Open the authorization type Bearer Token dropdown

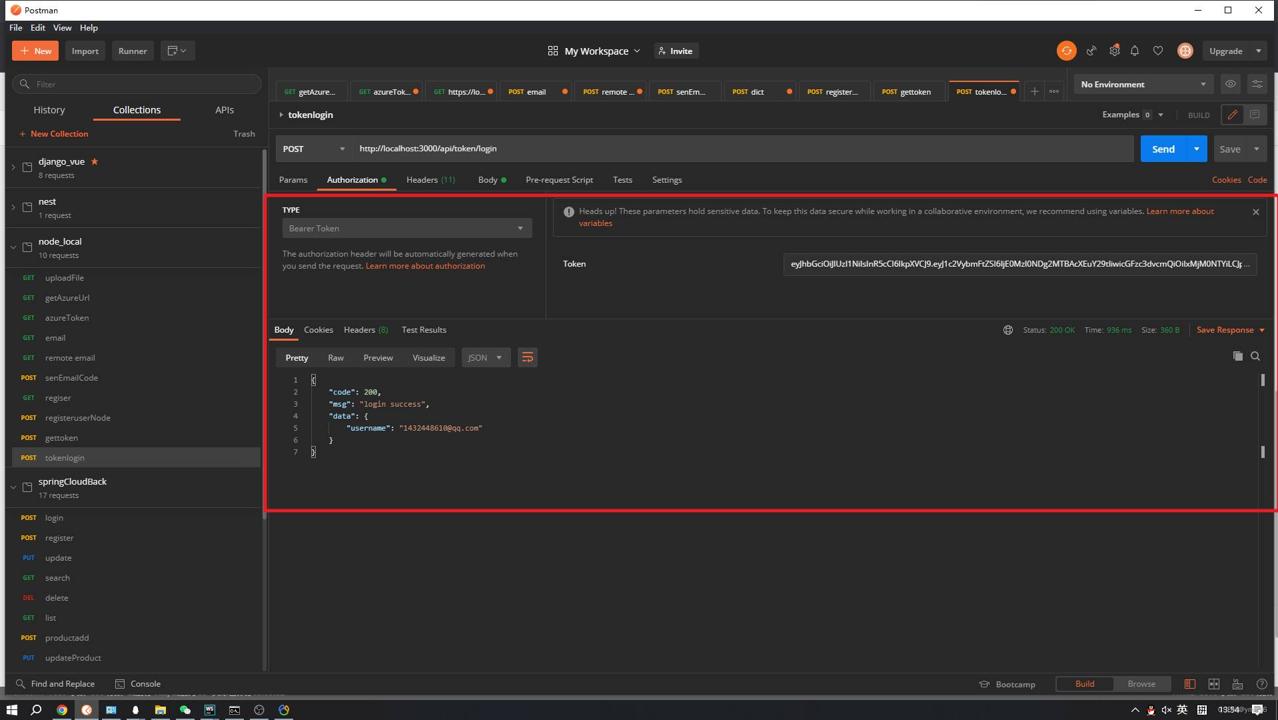pyautogui.click(x=407, y=229)
